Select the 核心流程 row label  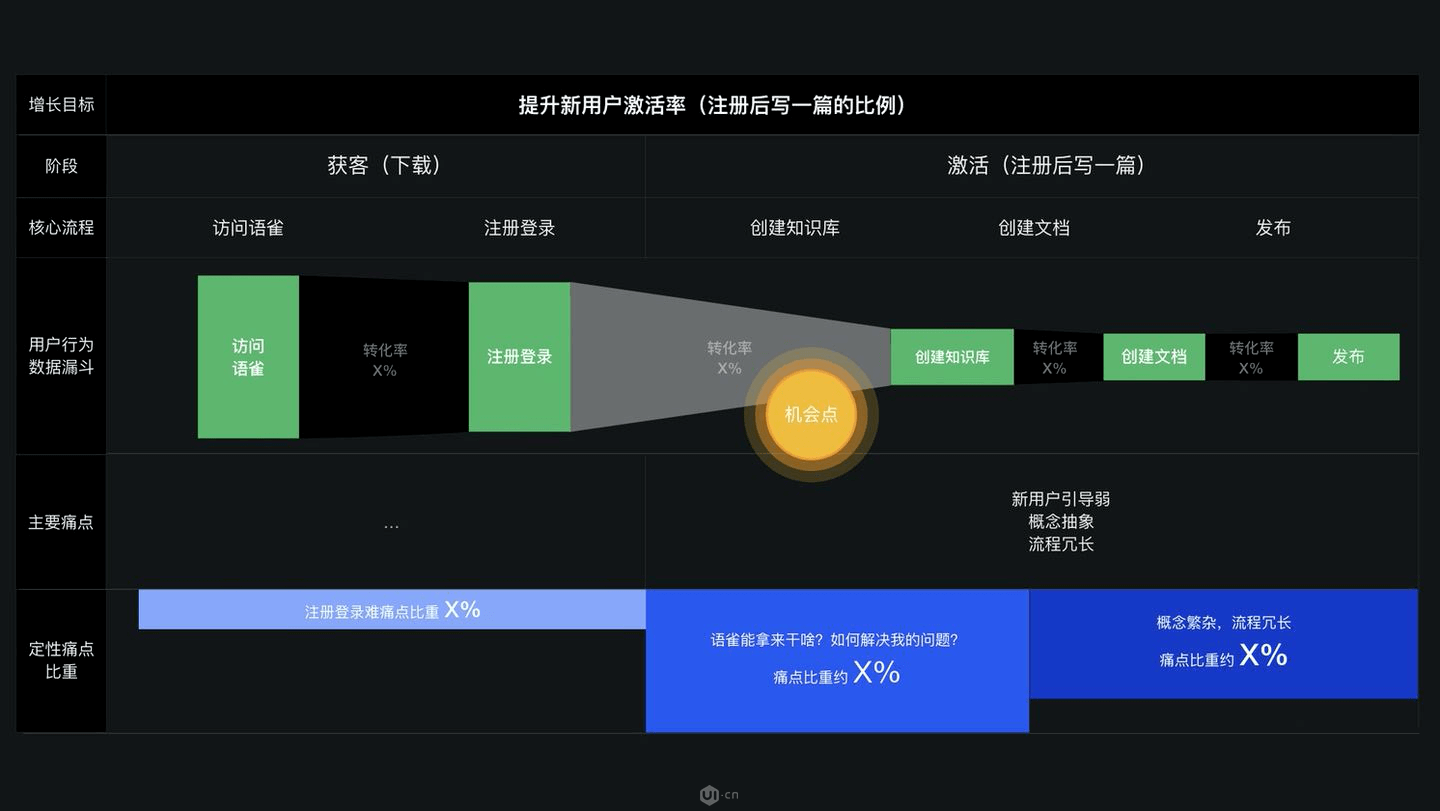tap(62, 228)
